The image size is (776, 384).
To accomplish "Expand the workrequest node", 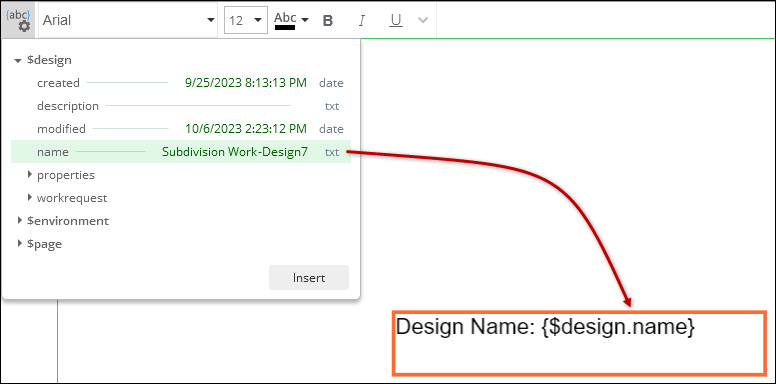I will click(30, 197).
